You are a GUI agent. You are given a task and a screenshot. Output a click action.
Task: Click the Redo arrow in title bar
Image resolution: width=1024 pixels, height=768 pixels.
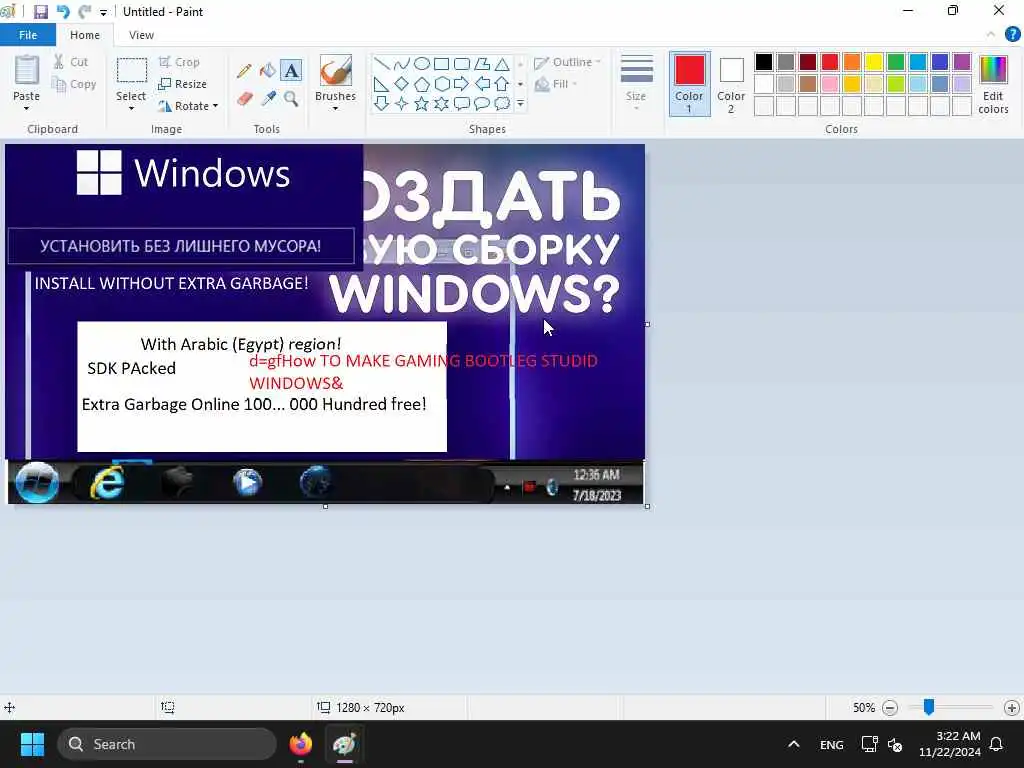coord(84,12)
